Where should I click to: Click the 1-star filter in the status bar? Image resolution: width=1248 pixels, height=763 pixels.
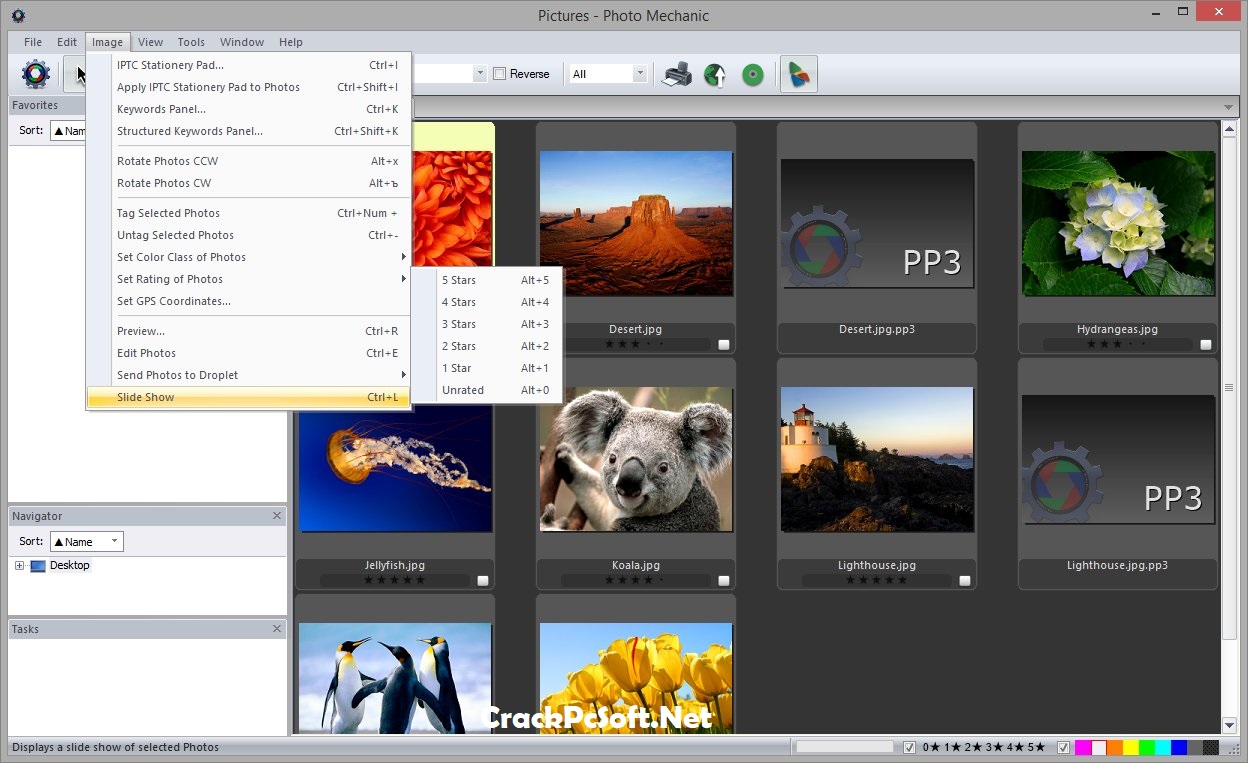click(x=952, y=747)
